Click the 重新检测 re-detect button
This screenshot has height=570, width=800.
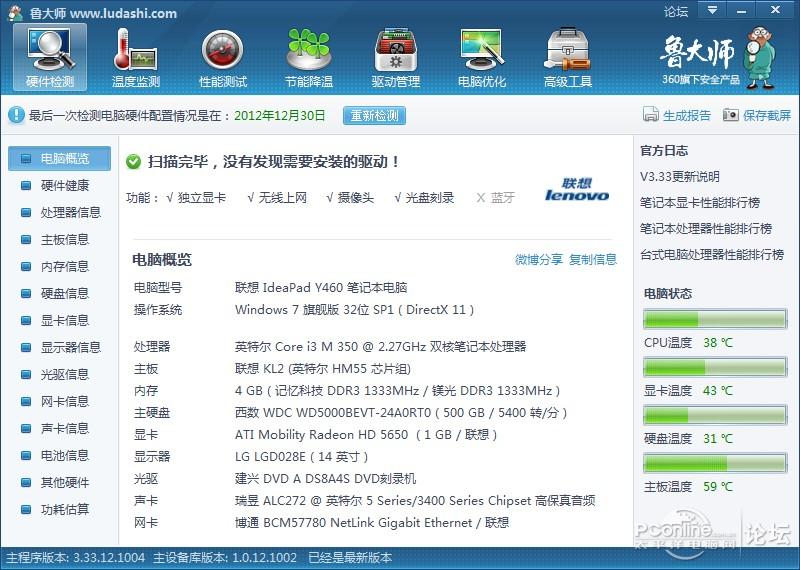click(374, 115)
